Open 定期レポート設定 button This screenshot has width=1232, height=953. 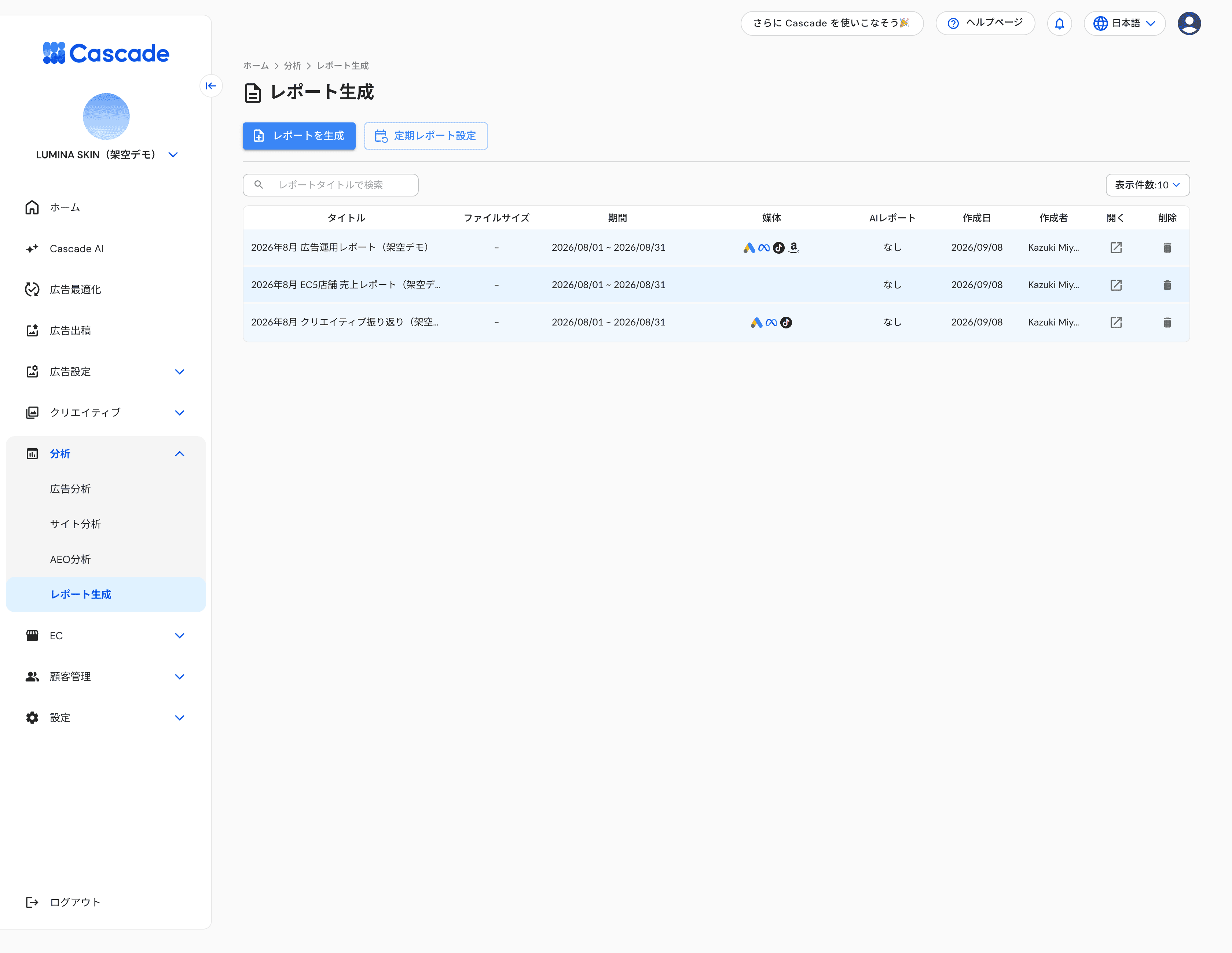[x=425, y=136]
